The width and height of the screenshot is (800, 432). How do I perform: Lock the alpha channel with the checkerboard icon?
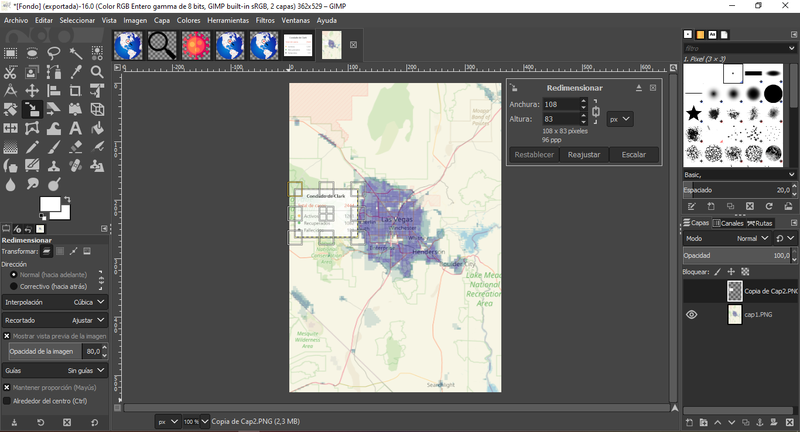(745, 272)
